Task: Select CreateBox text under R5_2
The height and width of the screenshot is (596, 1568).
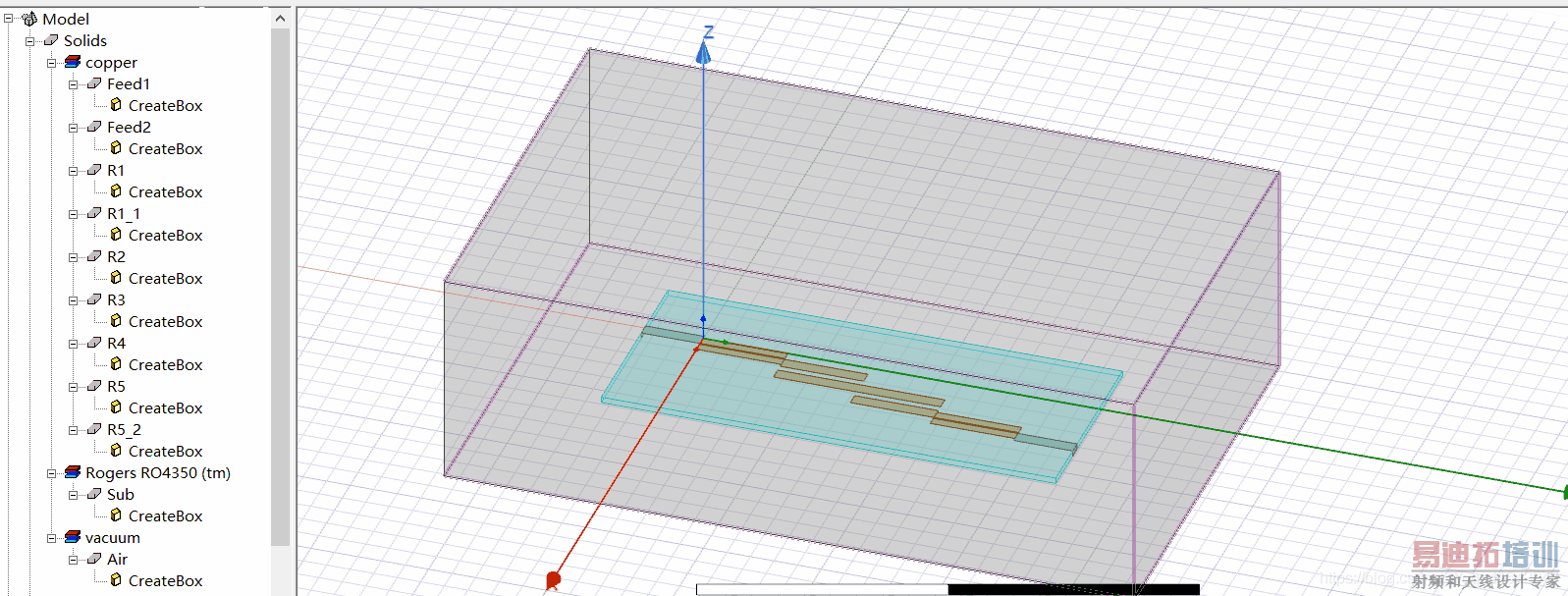Action: 166,451
